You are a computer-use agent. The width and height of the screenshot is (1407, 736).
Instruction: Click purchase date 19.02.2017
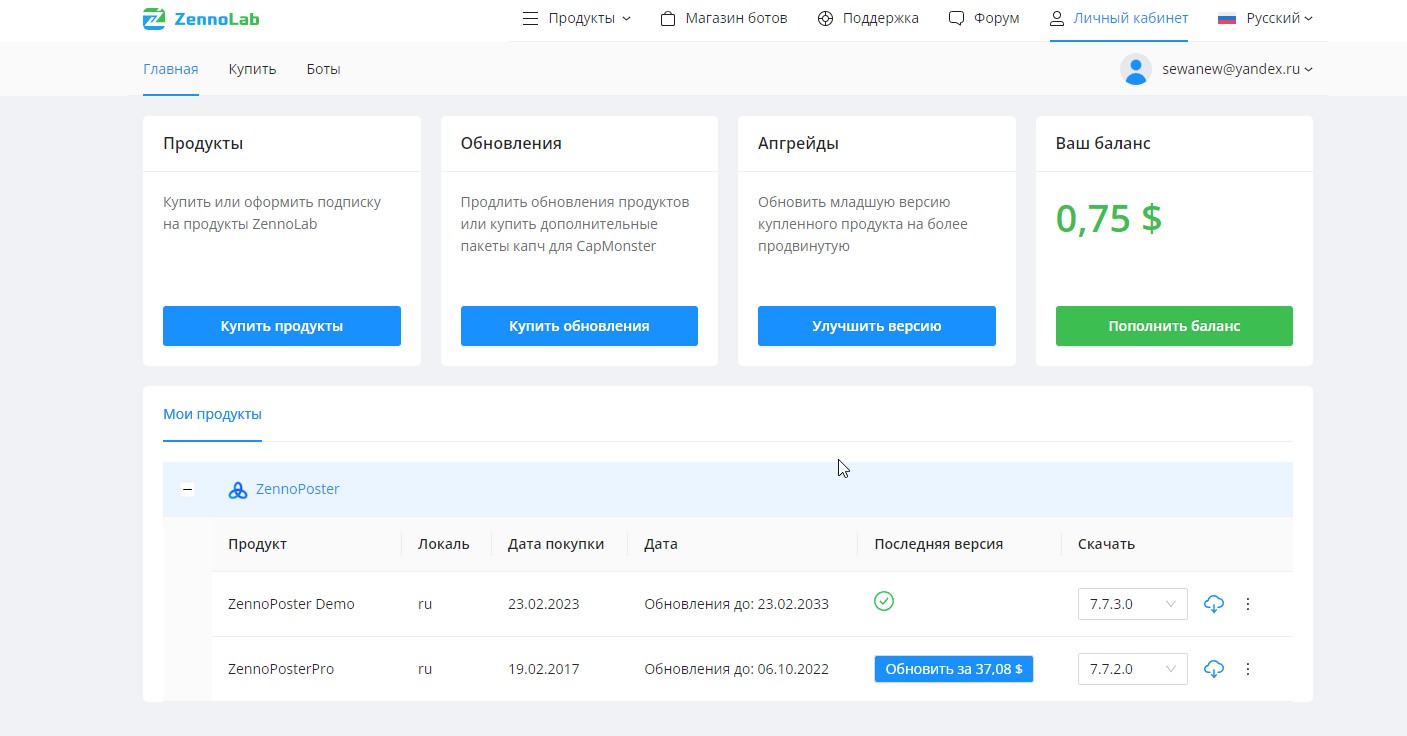543,669
